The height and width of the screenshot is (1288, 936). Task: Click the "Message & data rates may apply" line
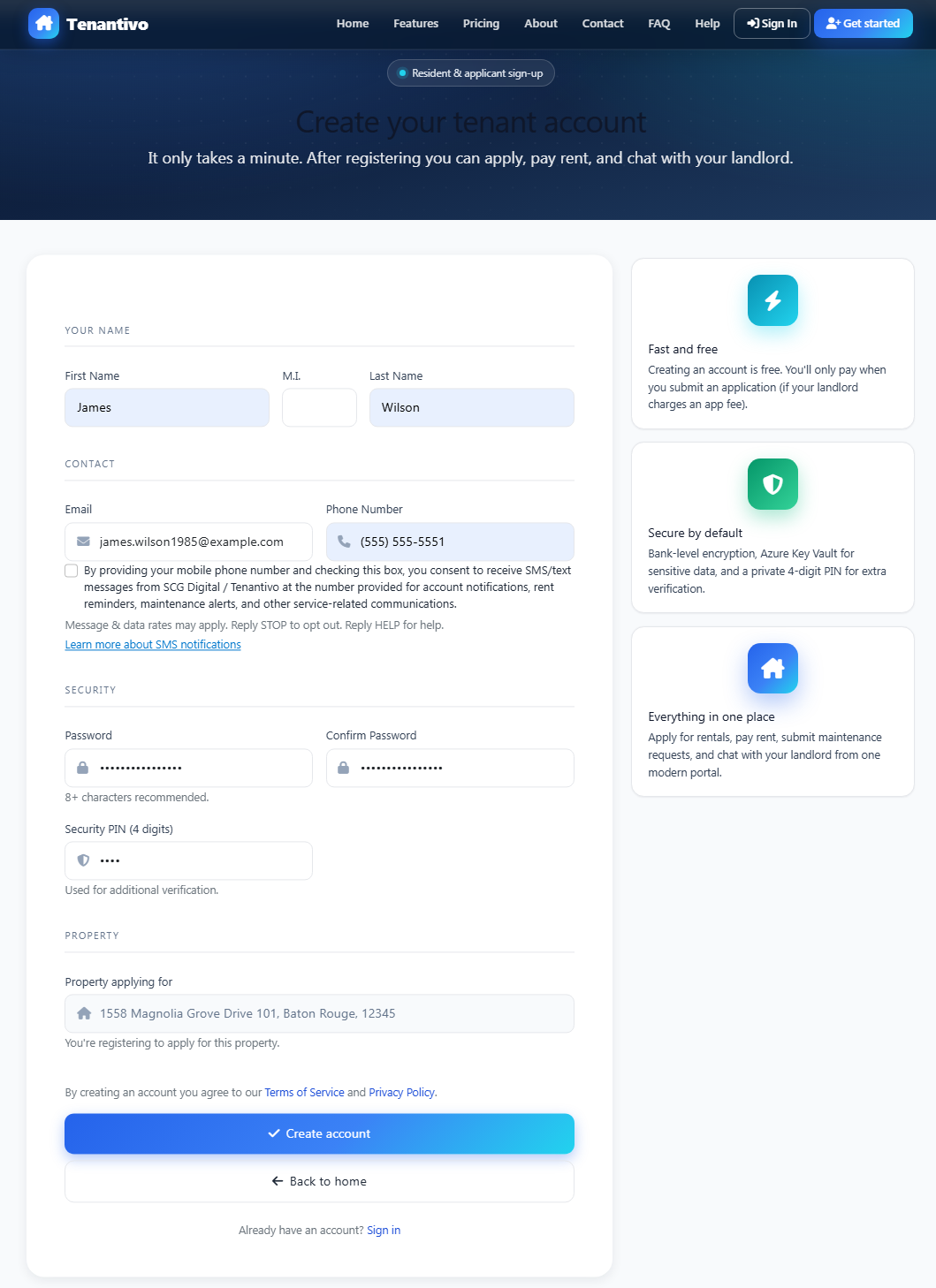tap(255, 625)
